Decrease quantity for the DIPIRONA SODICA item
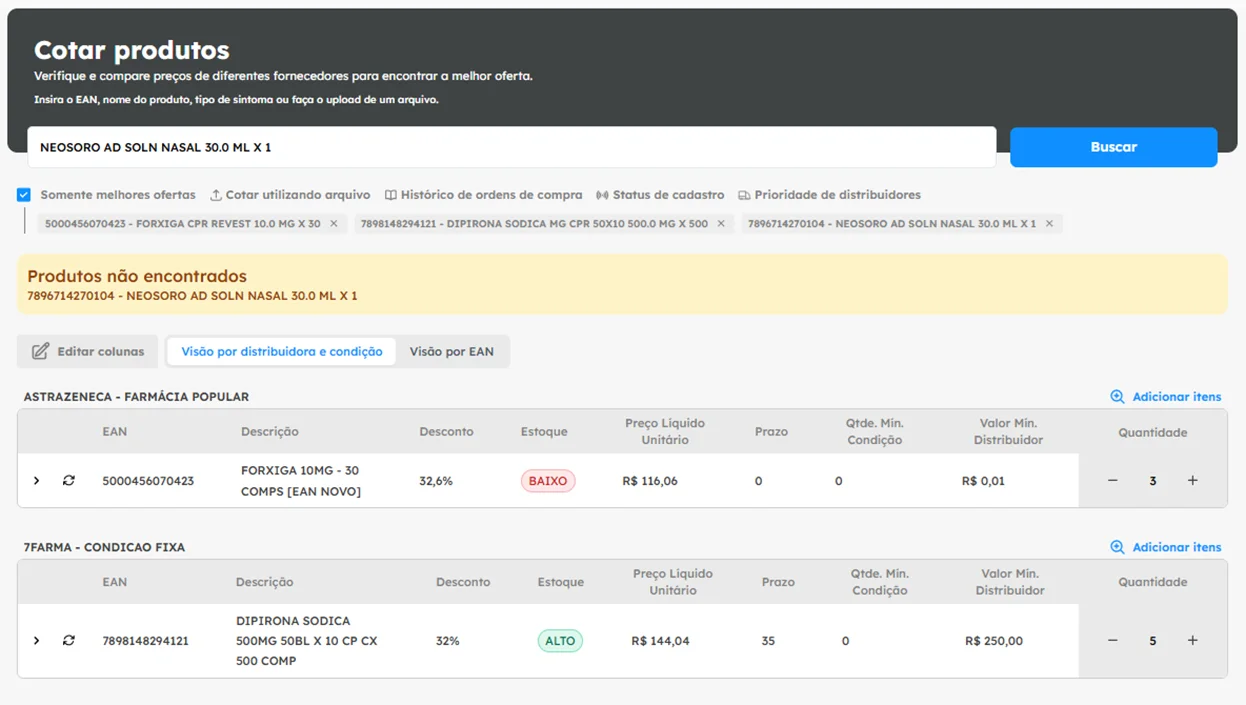 tap(1113, 641)
